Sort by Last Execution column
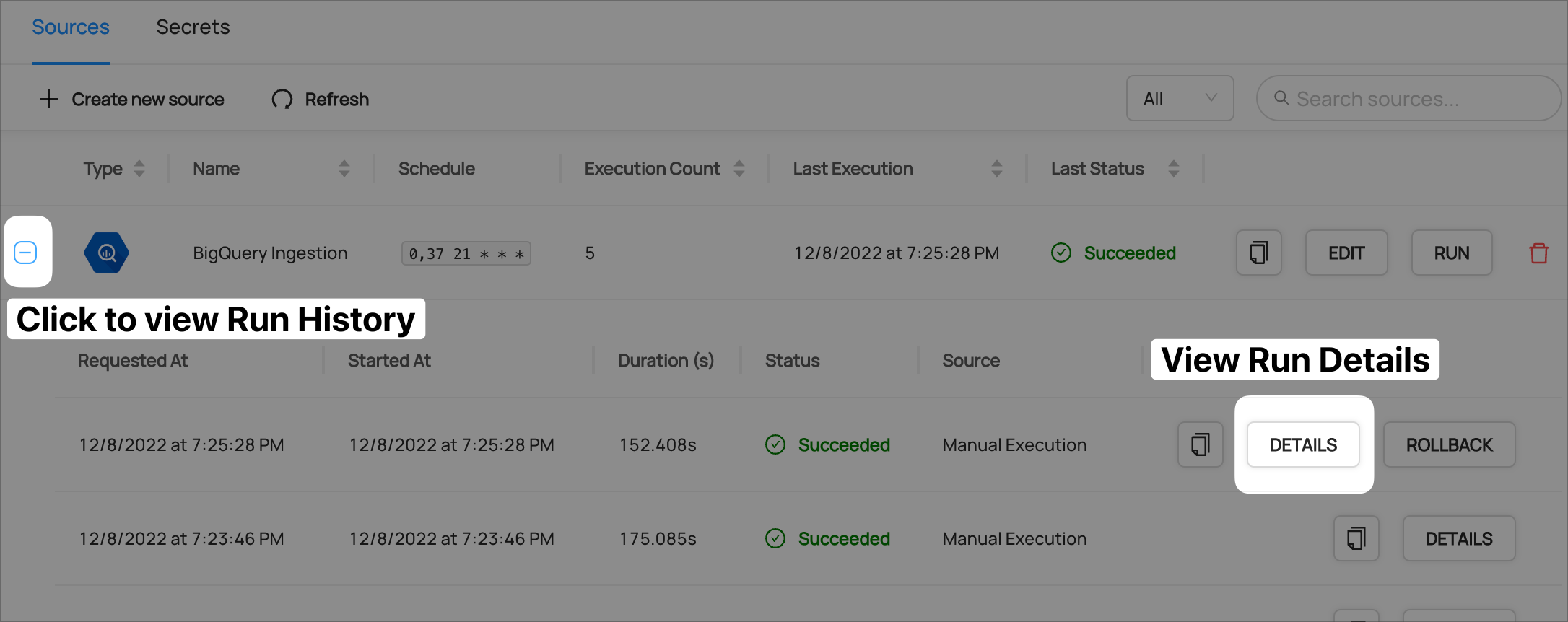The width and height of the screenshot is (1568, 622). tap(997, 169)
